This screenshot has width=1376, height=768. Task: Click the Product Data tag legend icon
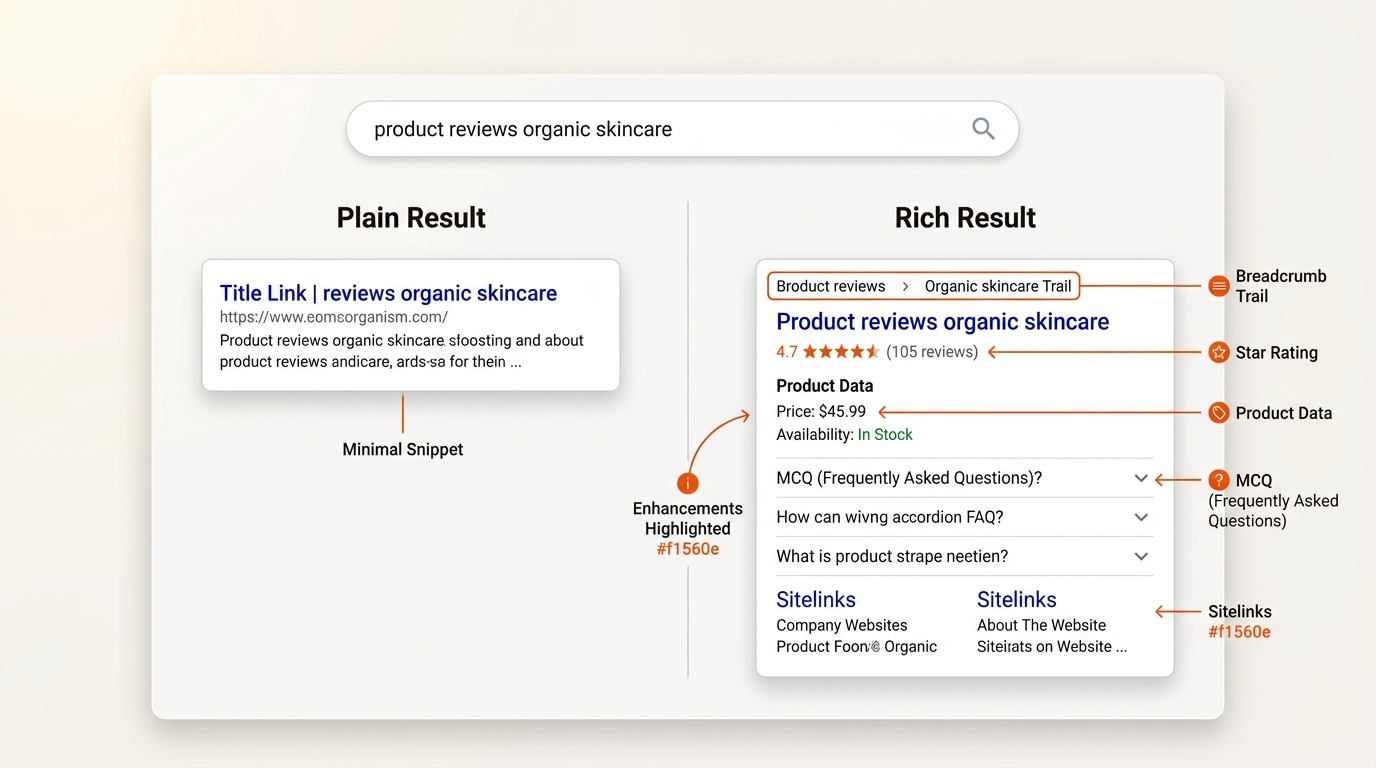1218,412
